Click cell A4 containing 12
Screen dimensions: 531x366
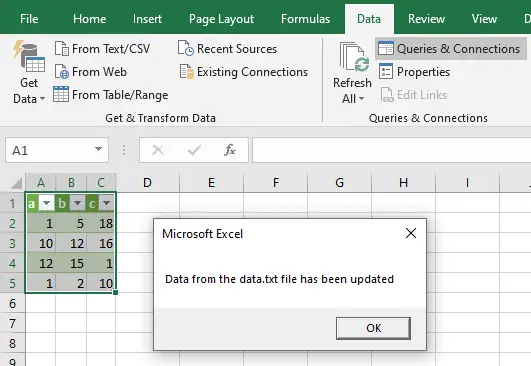click(x=41, y=263)
